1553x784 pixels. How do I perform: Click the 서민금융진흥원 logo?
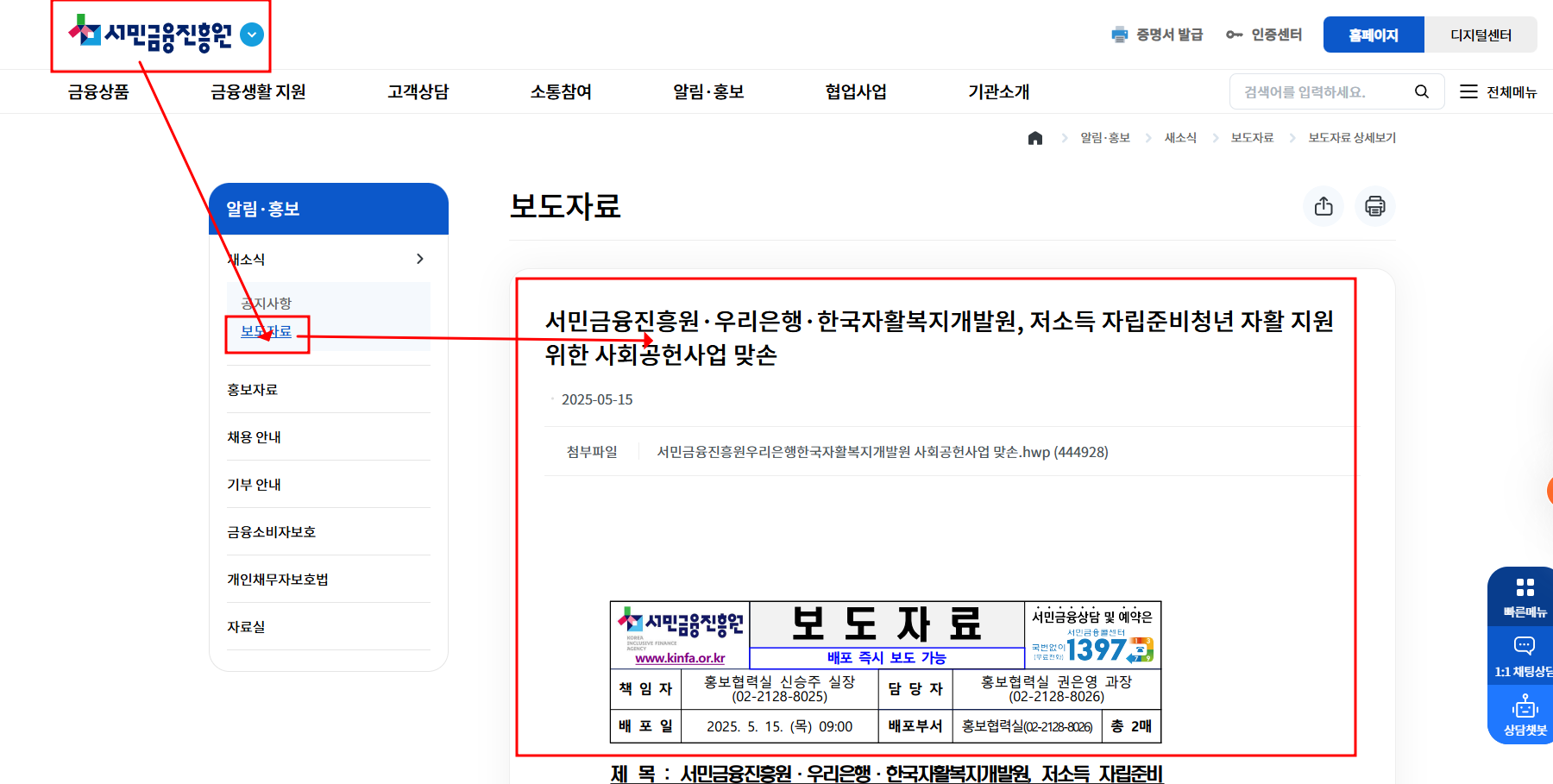click(x=150, y=34)
